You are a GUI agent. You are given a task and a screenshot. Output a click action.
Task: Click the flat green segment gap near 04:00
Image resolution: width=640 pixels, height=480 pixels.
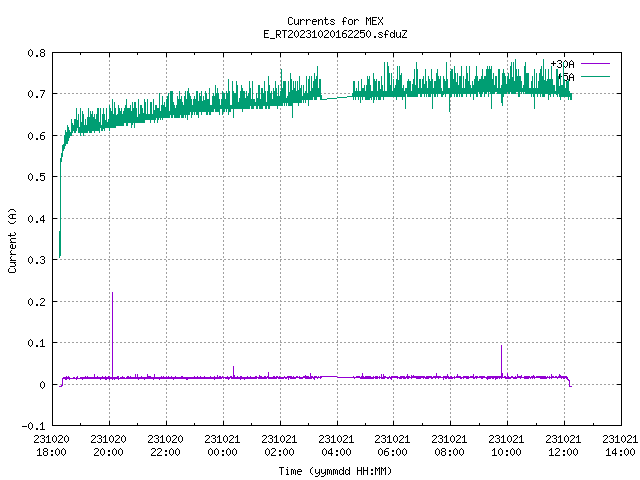coord(337,98)
